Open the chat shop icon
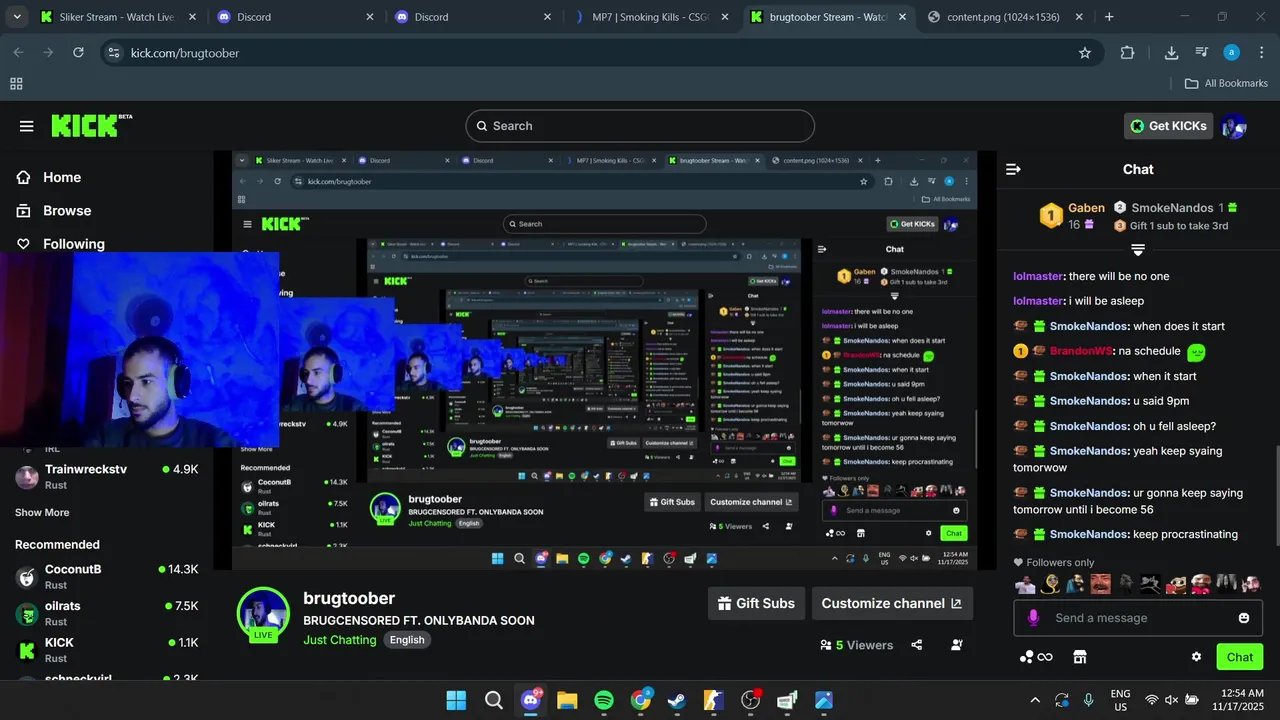Viewport: 1280px width, 720px height. [x=1079, y=657]
